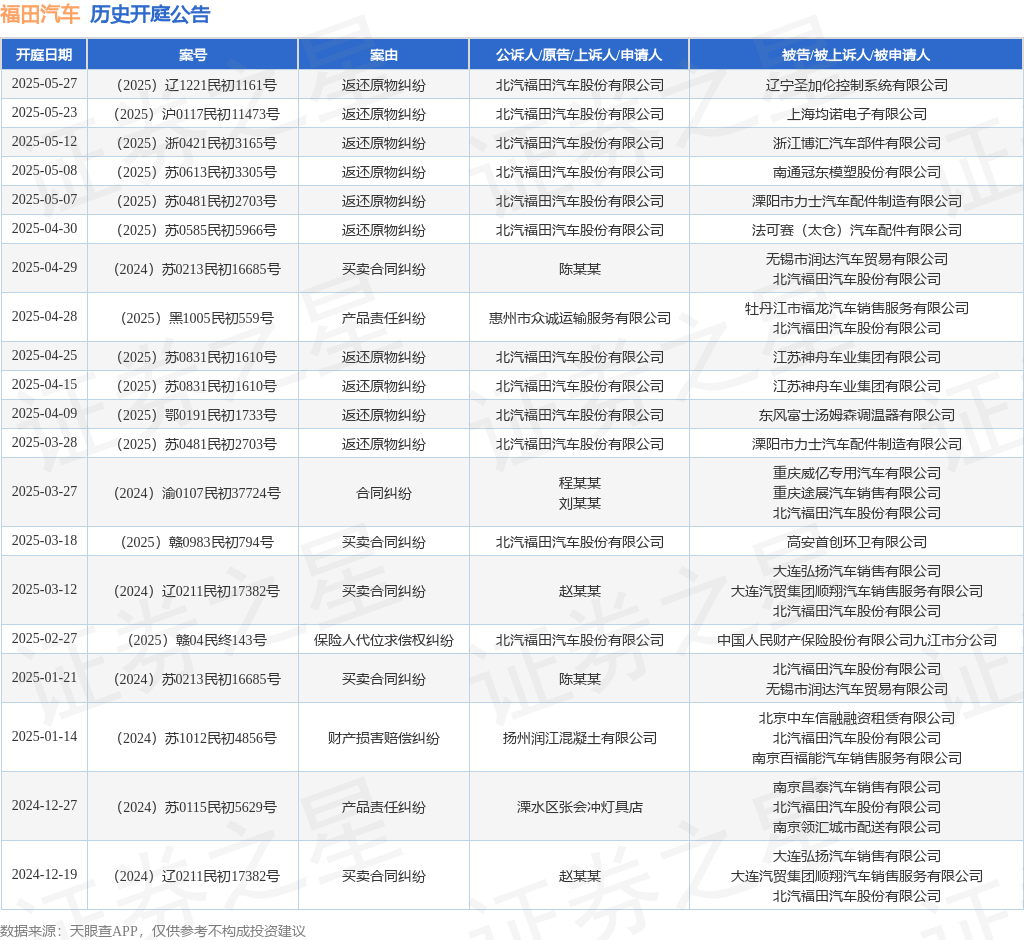Click date cell 2025-05-23
The height and width of the screenshot is (940, 1024).
[x=44, y=112]
